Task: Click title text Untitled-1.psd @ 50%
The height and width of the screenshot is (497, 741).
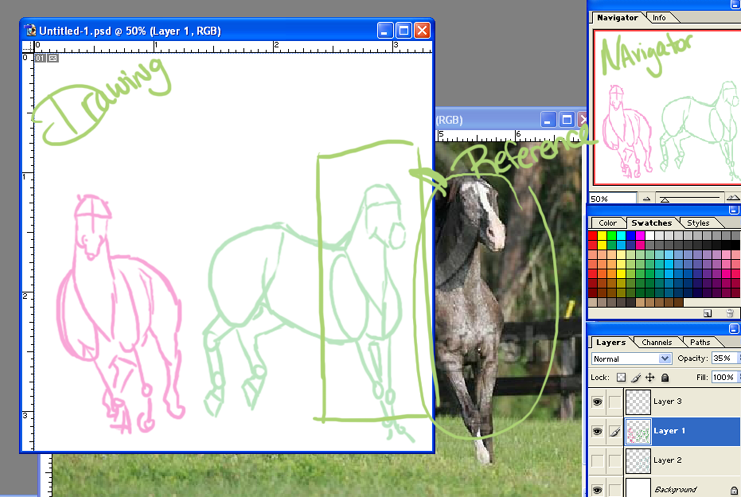Action: 93,31
